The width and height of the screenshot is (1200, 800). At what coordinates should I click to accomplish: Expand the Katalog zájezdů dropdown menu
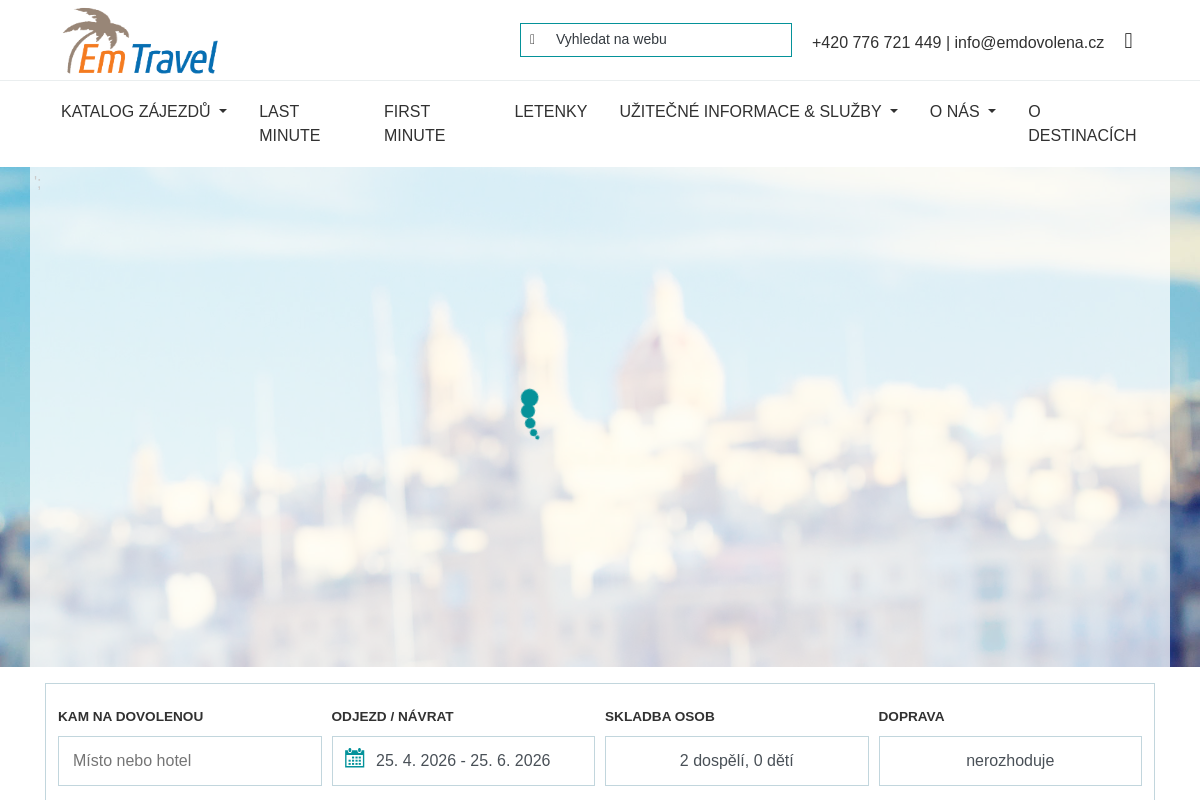tap(143, 112)
